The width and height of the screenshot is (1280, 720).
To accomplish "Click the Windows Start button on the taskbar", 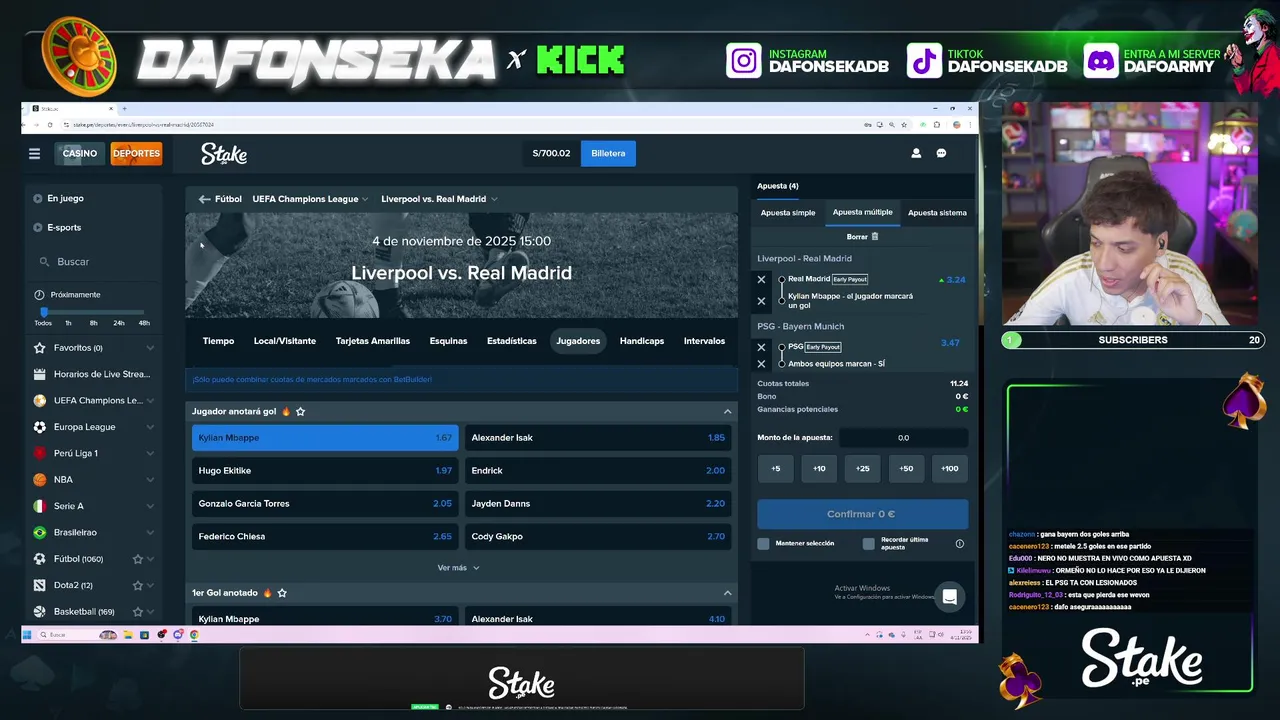I will (x=28, y=635).
